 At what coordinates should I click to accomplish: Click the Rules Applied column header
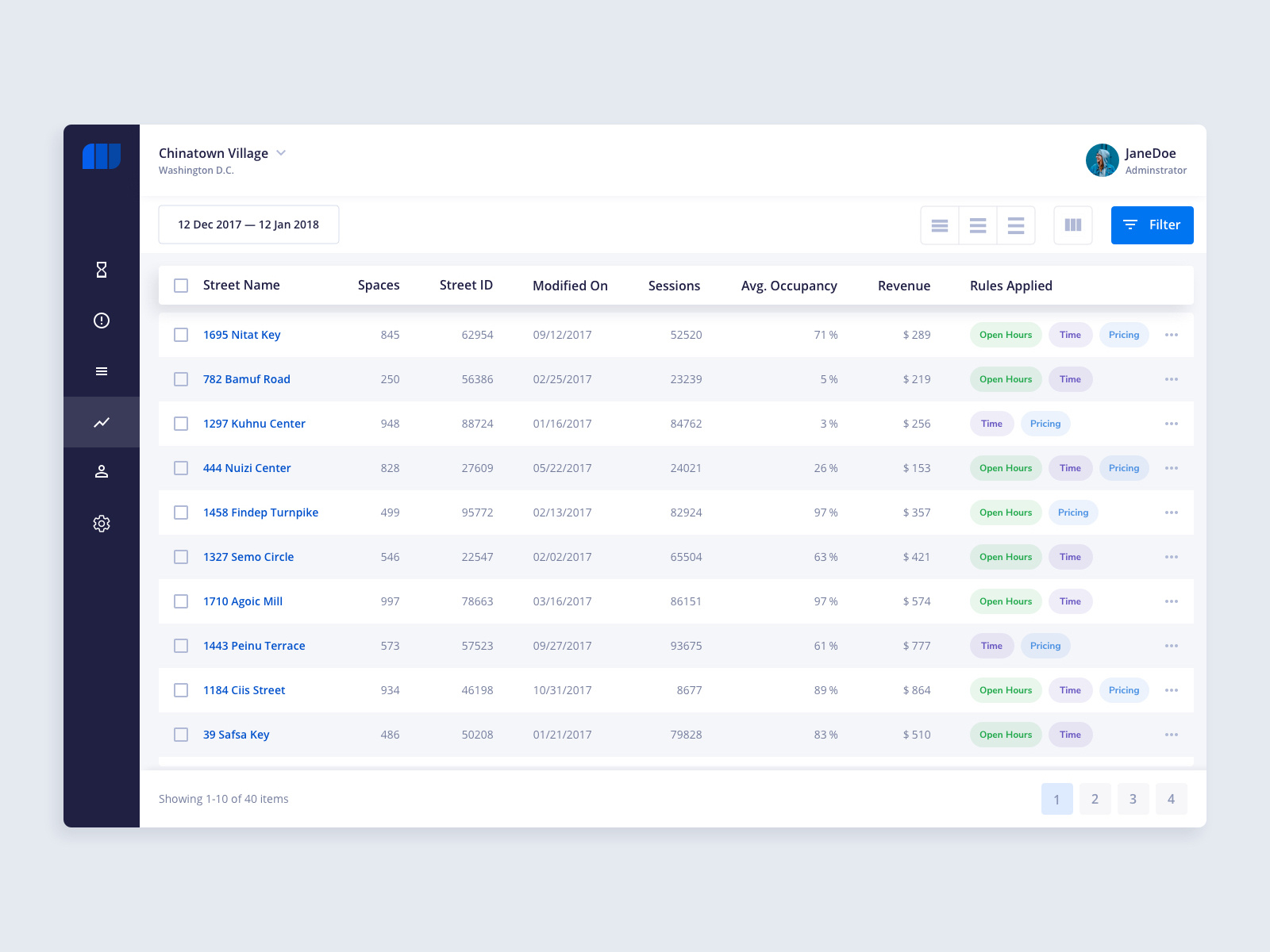coord(1011,286)
